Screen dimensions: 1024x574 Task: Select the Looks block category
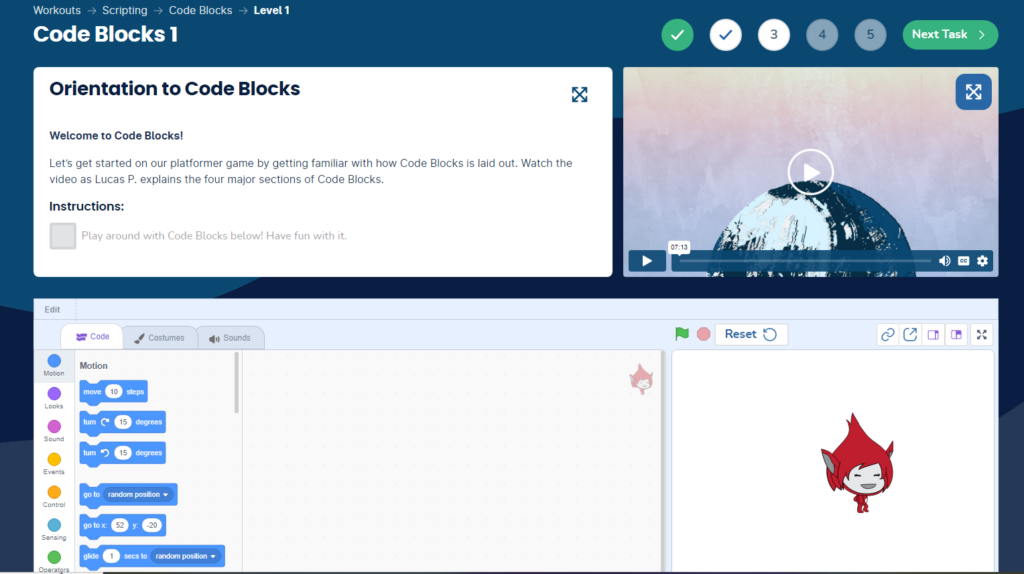click(54, 398)
